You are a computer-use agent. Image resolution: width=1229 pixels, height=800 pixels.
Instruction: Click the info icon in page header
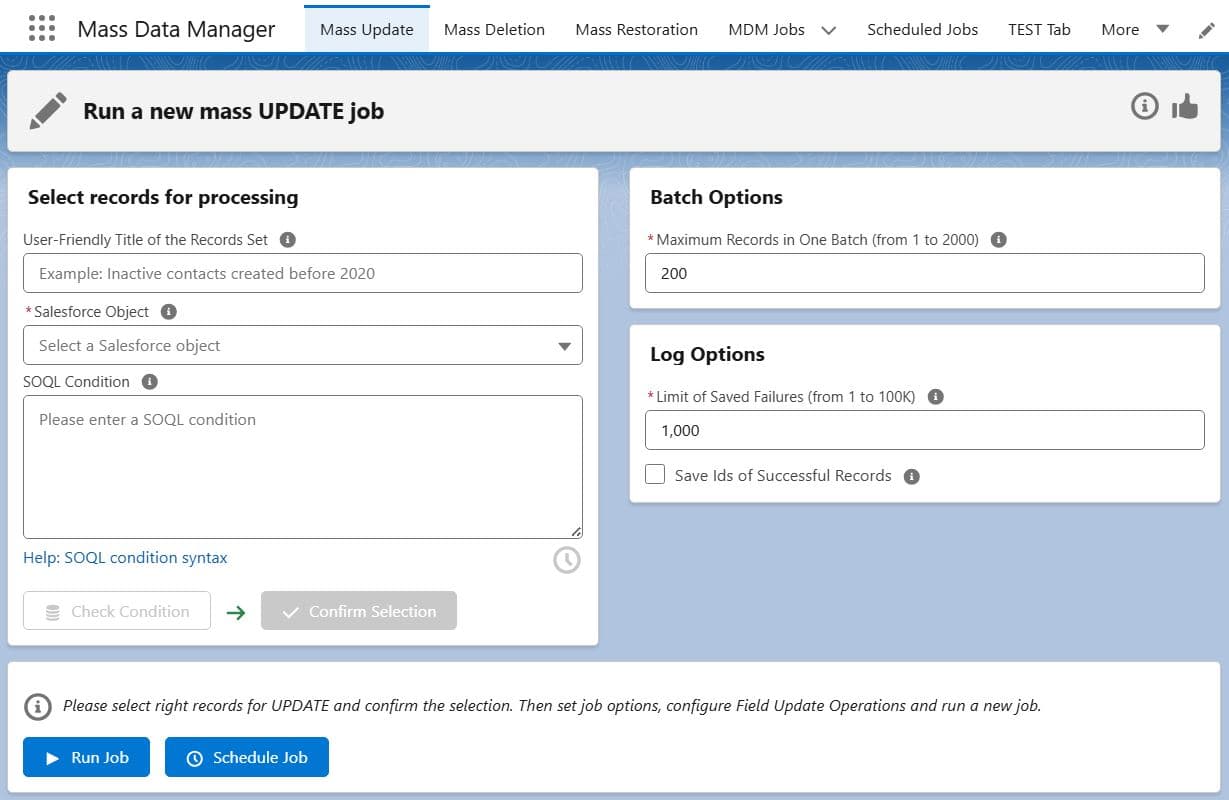1145,105
